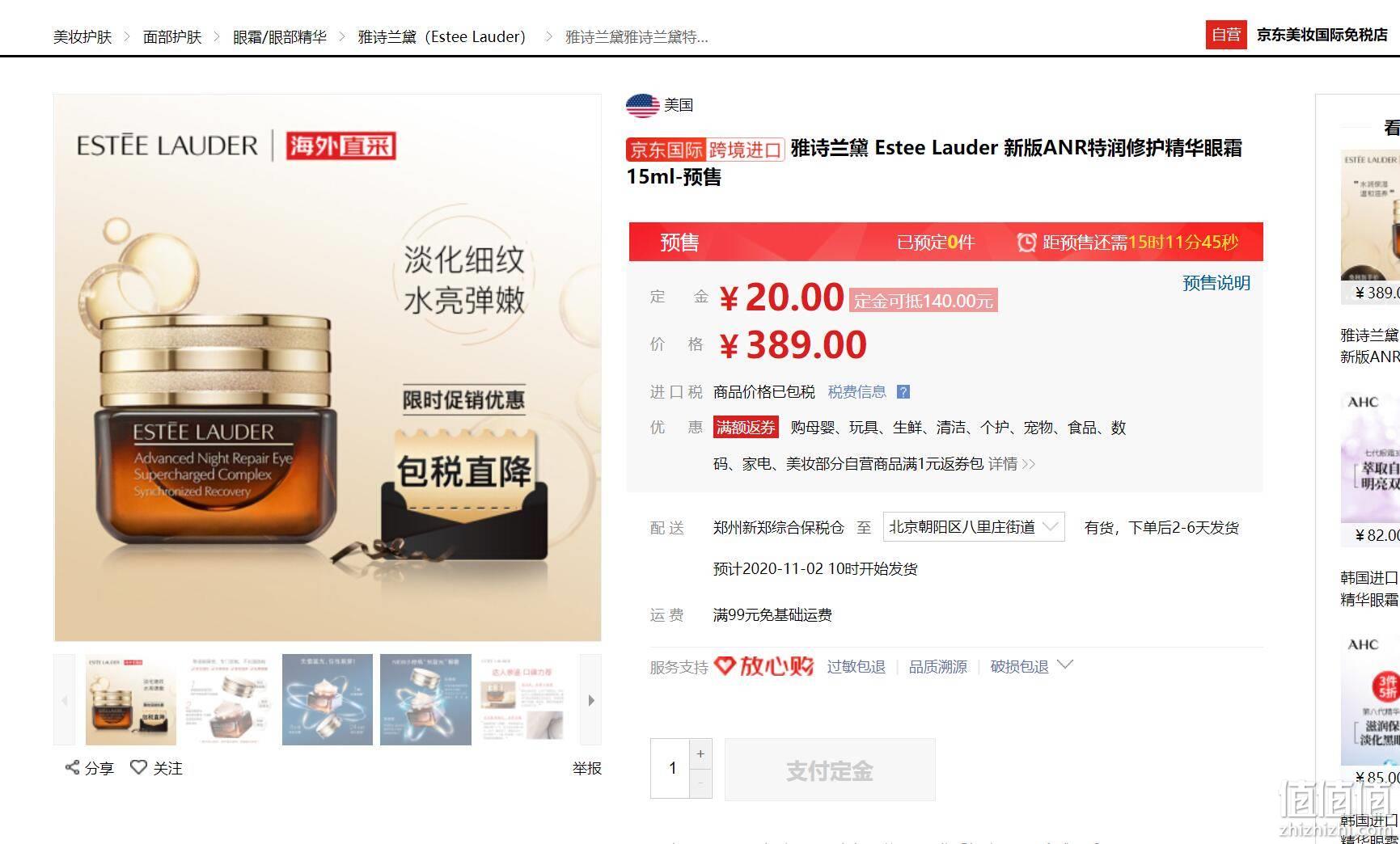Click the 放心购 heart logo
Screen dimensions: 1400x844
click(x=764, y=666)
